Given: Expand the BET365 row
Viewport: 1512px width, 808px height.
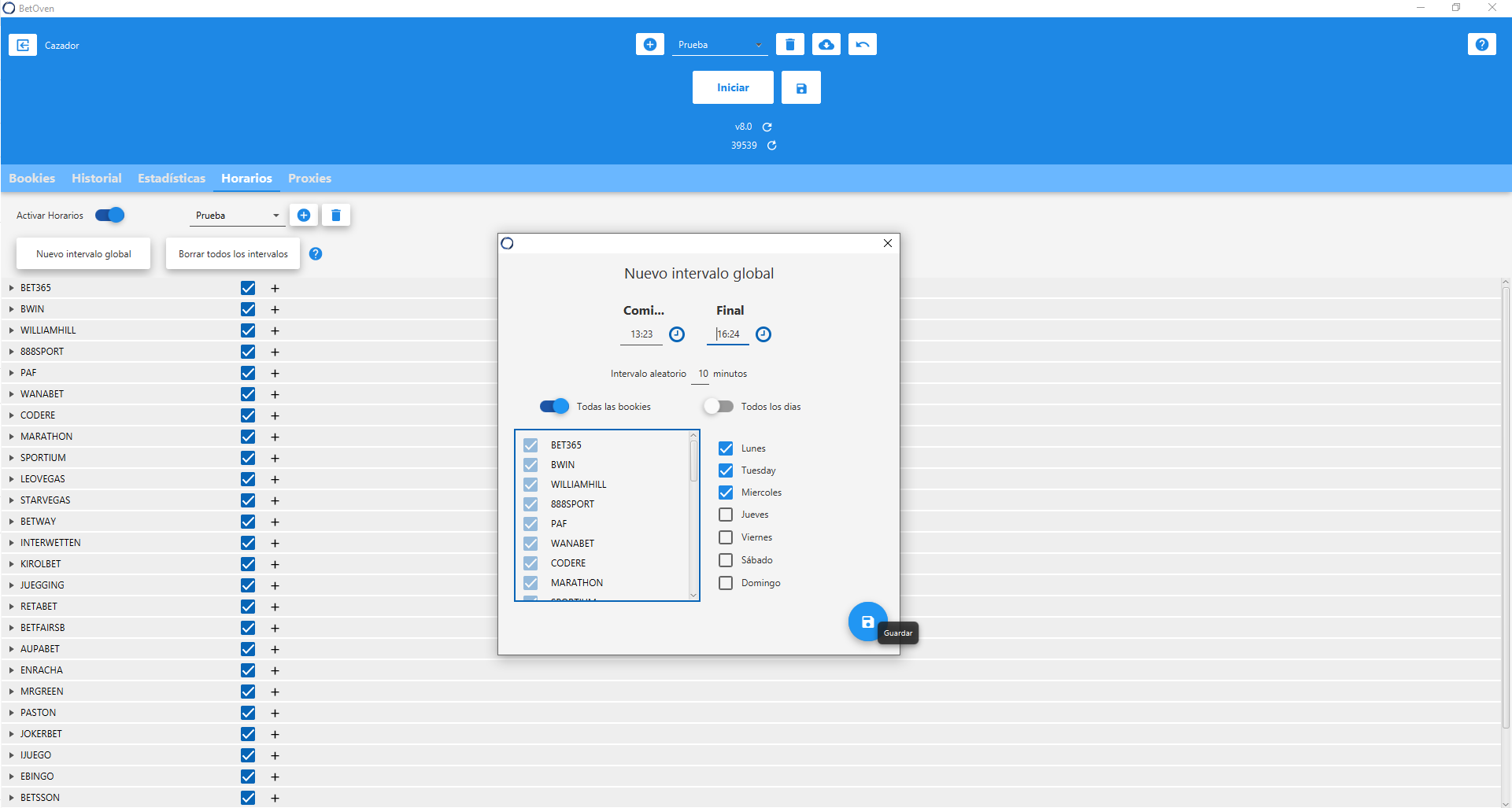Looking at the screenshot, I should [11, 288].
